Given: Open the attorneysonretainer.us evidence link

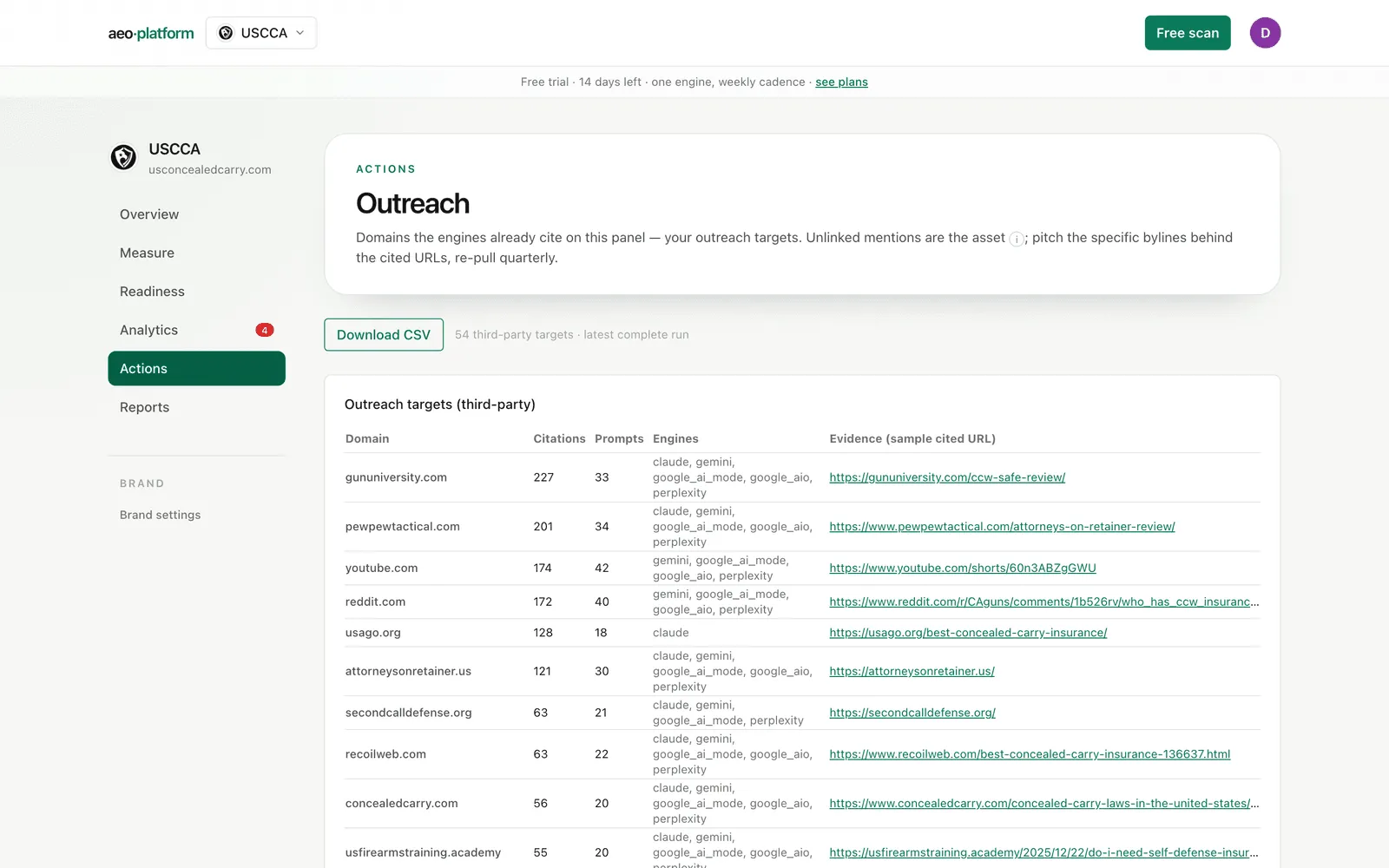Looking at the screenshot, I should (x=912, y=671).
